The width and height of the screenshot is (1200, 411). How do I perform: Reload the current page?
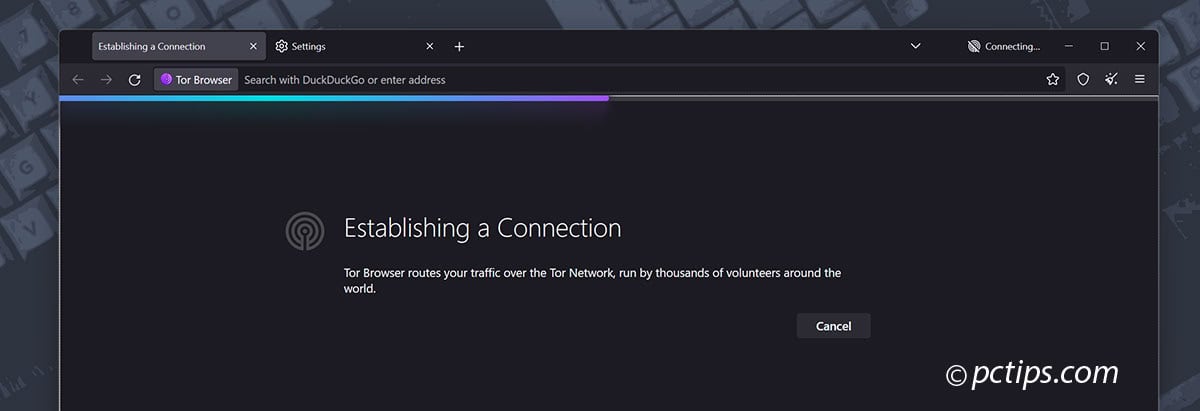tap(135, 80)
